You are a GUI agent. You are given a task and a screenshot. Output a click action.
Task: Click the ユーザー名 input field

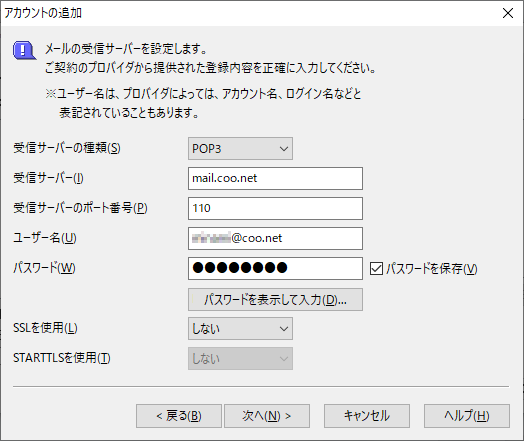[275, 238]
